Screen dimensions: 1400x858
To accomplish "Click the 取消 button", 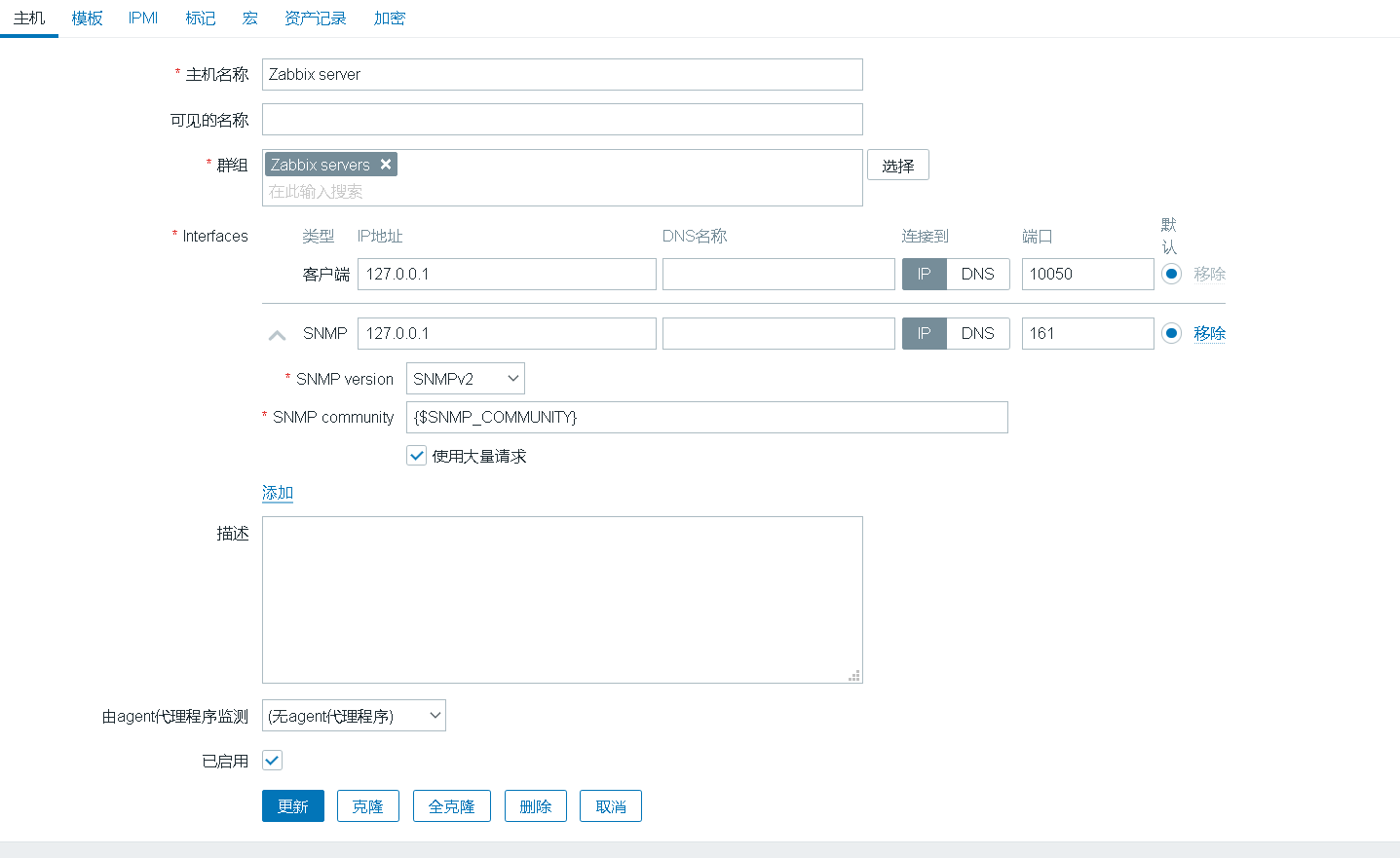I will (611, 806).
